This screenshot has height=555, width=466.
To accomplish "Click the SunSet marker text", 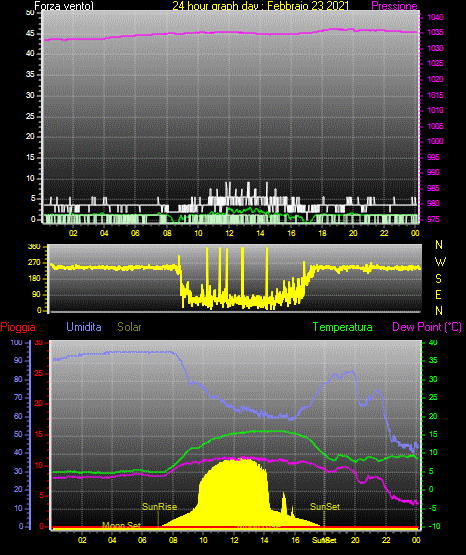I will [325, 507].
